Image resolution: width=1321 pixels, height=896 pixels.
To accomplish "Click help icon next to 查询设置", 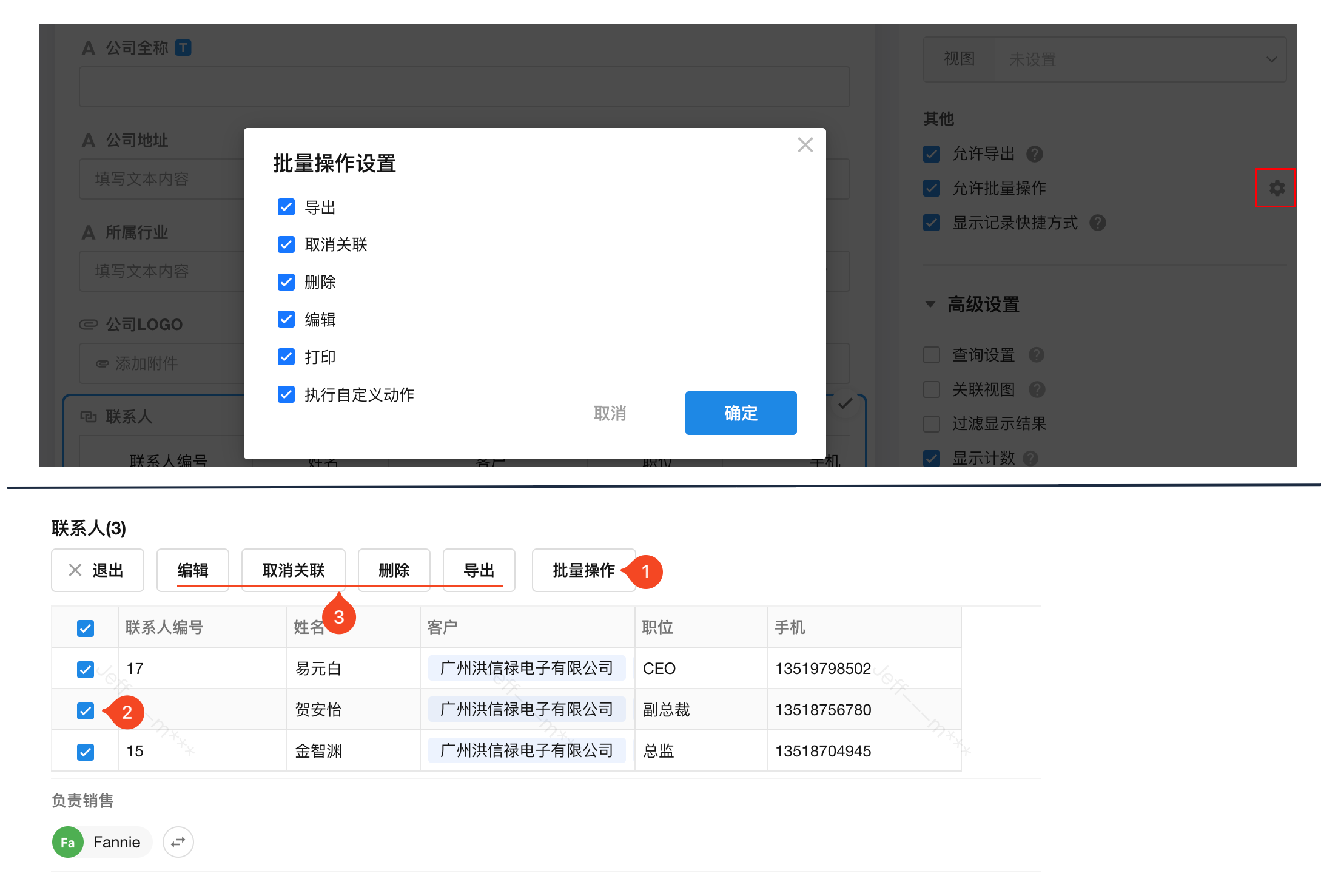I will click(1037, 355).
